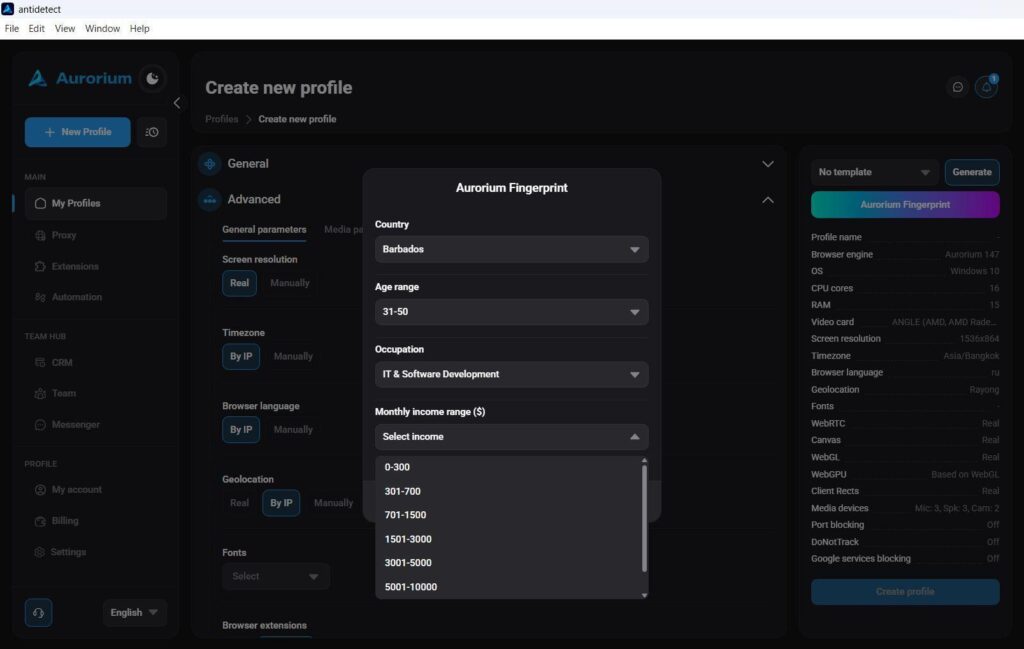Screen dimensions: 1024x649
Task: Set Screen resolution to Manually
Action: [290, 283]
